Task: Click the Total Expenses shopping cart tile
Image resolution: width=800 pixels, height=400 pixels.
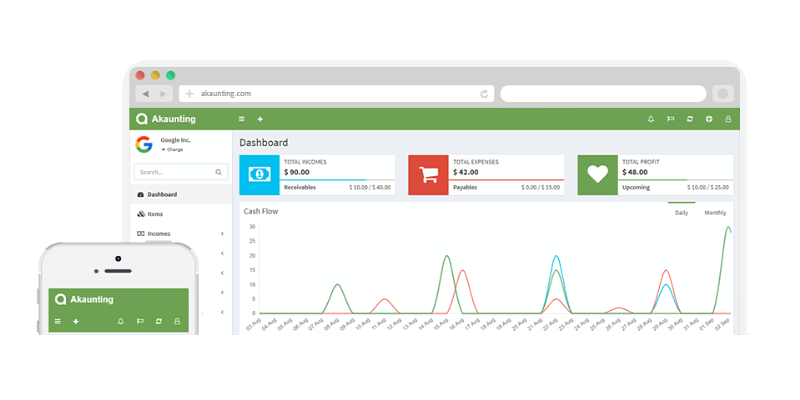Action: point(429,174)
